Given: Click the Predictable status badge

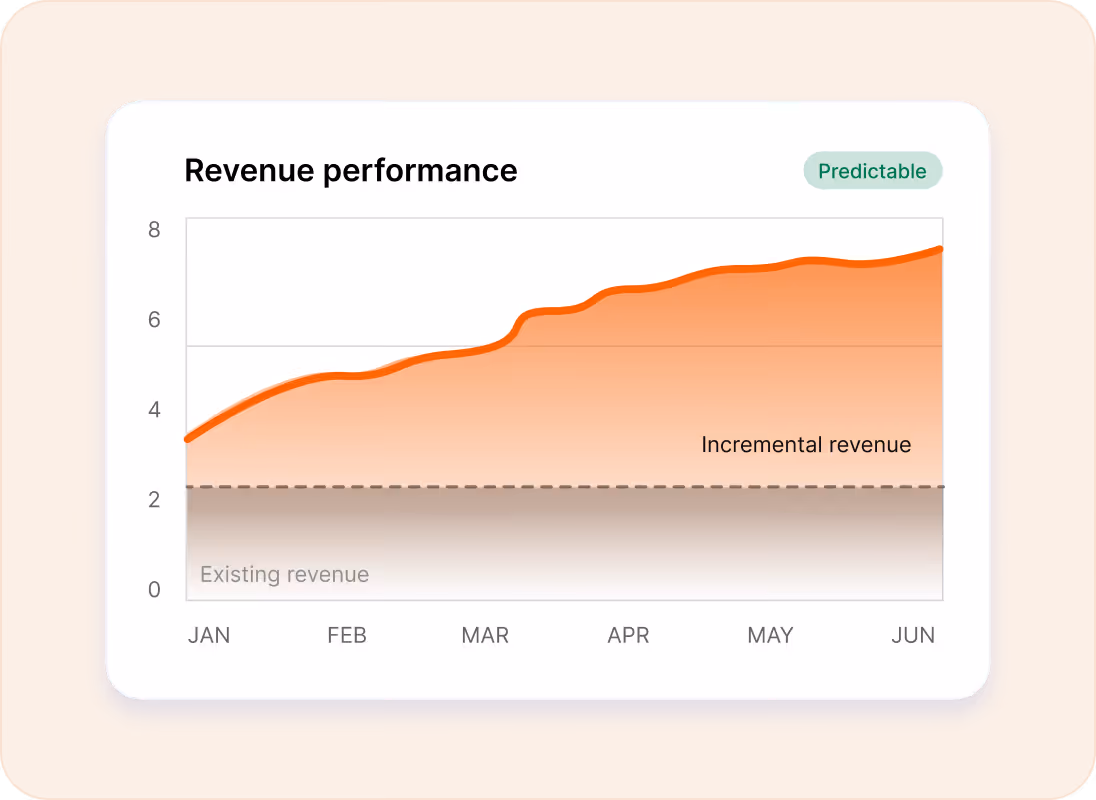Looking at the screenshot, I should 872,170.
